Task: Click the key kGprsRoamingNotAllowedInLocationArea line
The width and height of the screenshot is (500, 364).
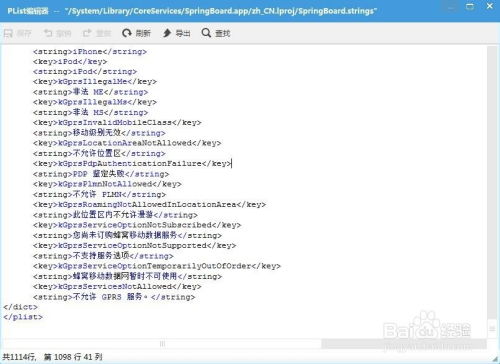Action: (149, 204)
